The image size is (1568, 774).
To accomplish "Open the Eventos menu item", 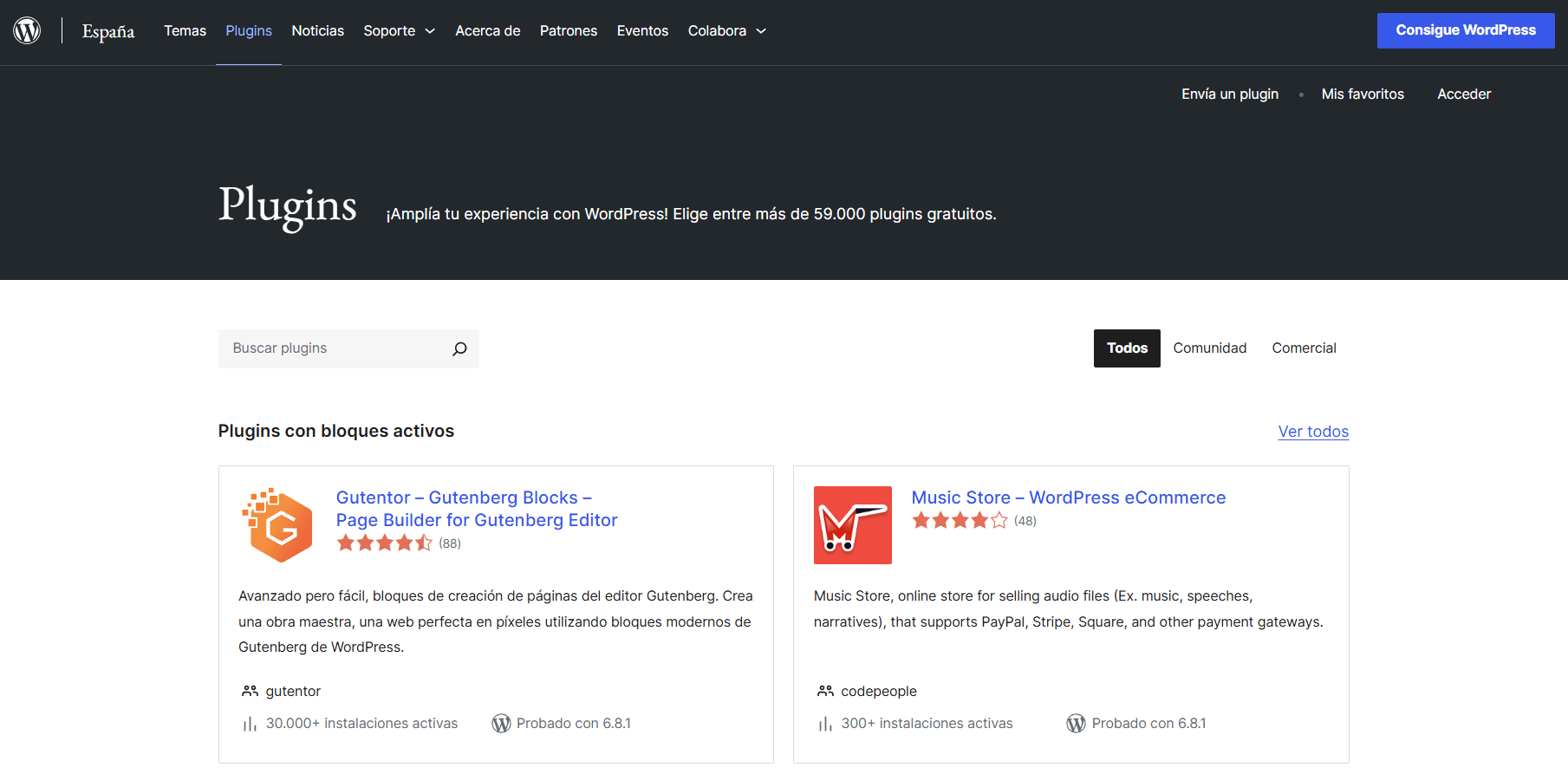I will click(642, 31).
